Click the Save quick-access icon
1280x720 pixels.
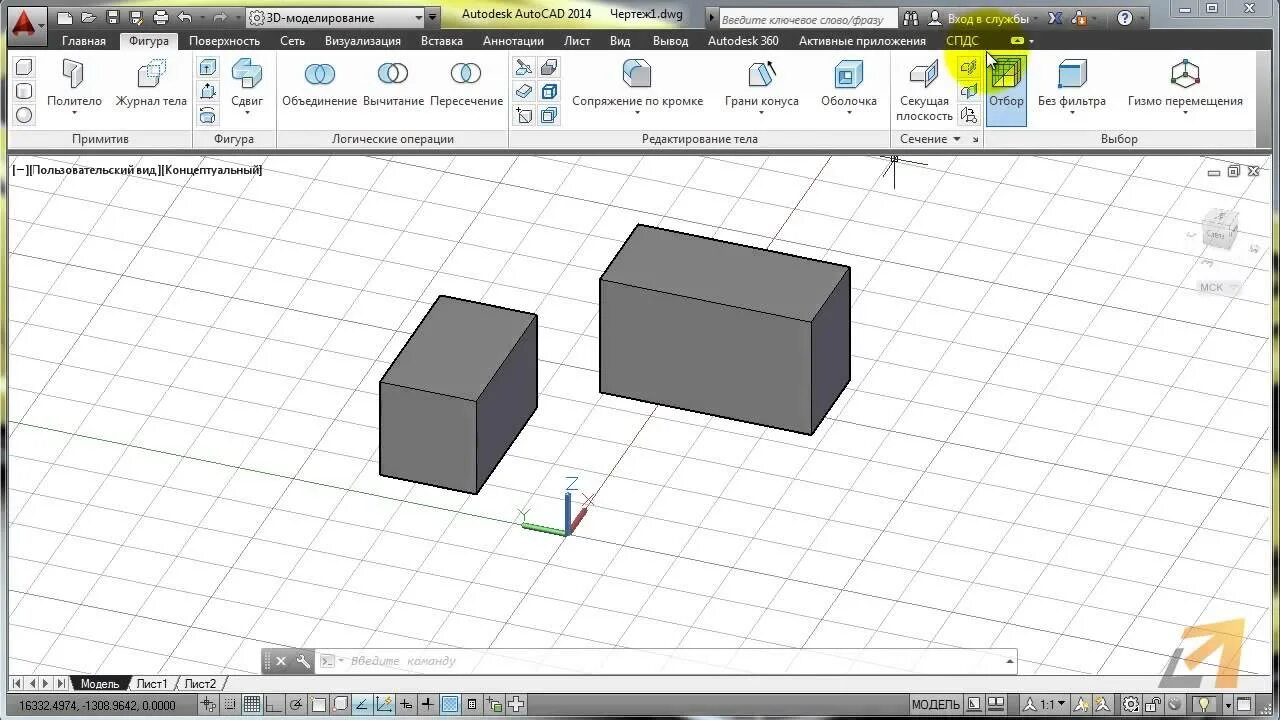point(112,17)
